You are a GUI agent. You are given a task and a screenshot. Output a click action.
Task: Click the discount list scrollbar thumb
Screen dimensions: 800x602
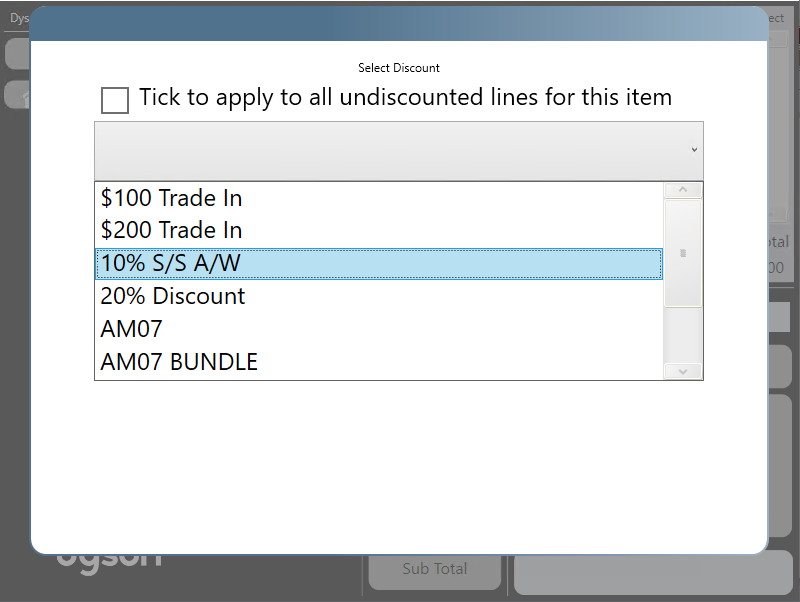[x=683, y=253]
